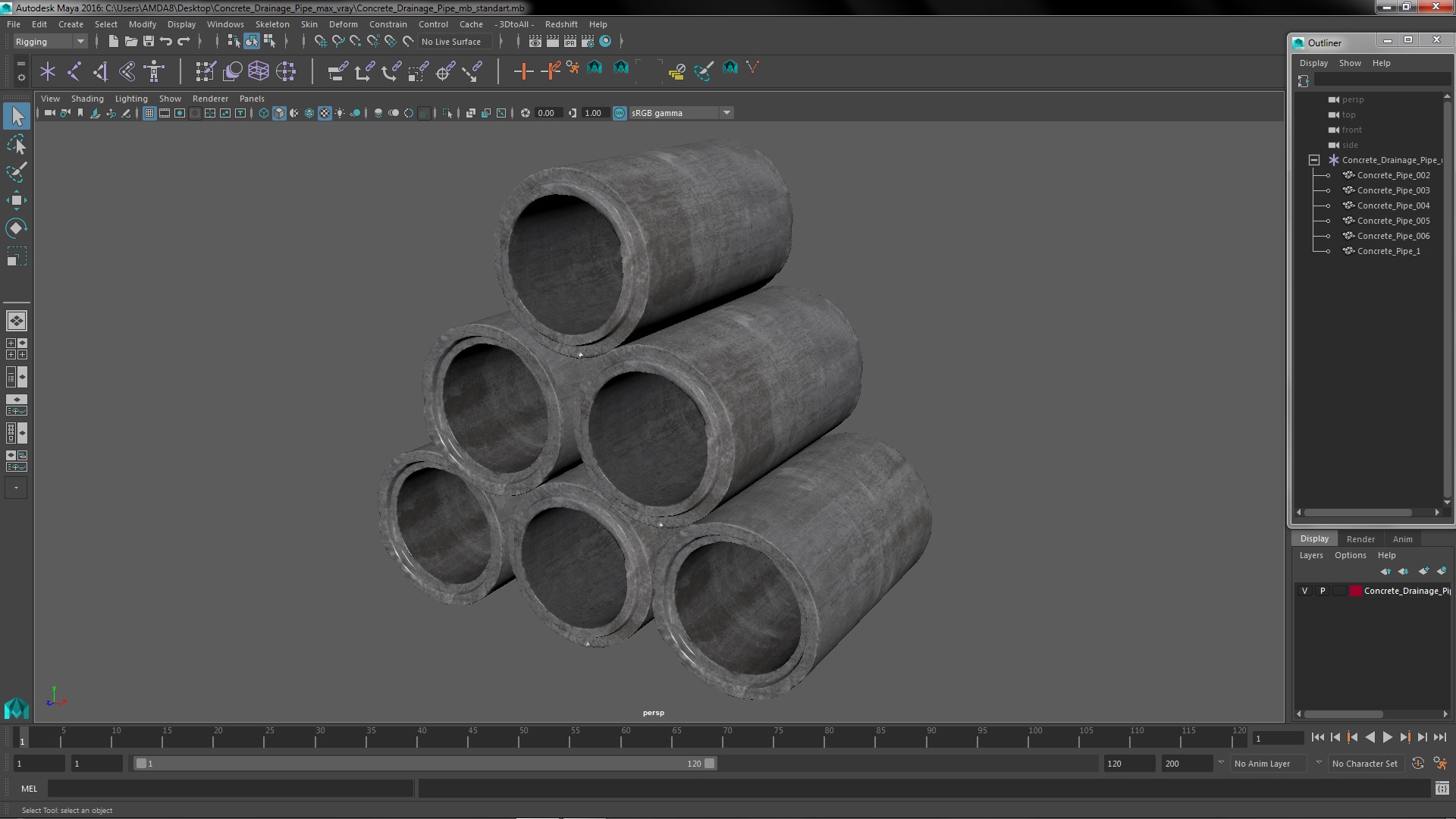The width and height of the screenshot is (1456, 819).
Task: Click the Save Scene disk icon
Action: tap(149, 42)
